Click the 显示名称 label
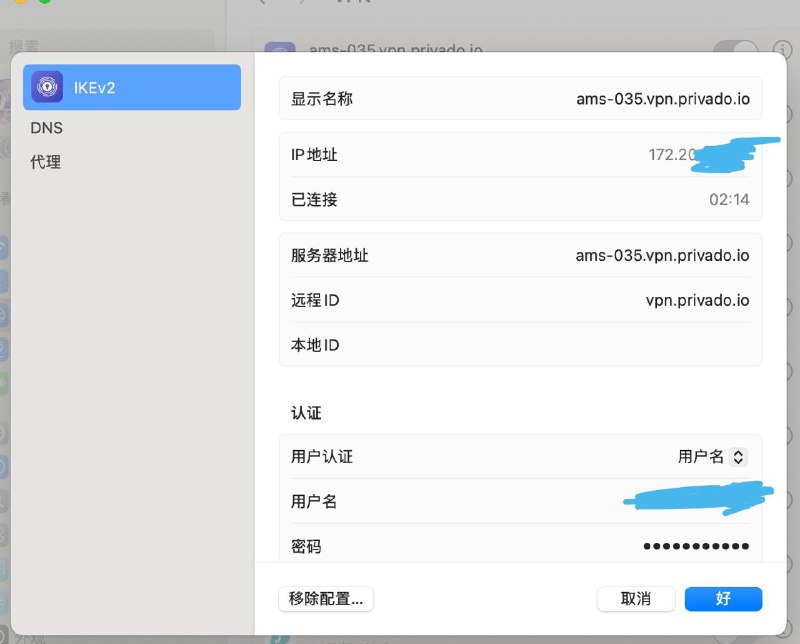 pyautogui.click(x=321, y=98)
